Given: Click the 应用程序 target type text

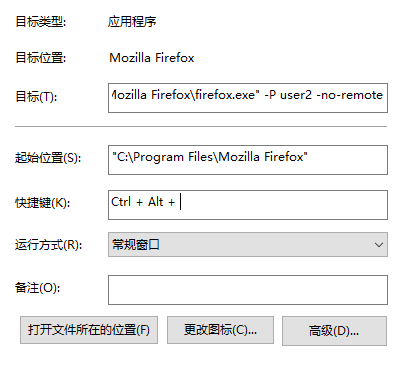Looking at the screenshot, I should click(132, 22).
